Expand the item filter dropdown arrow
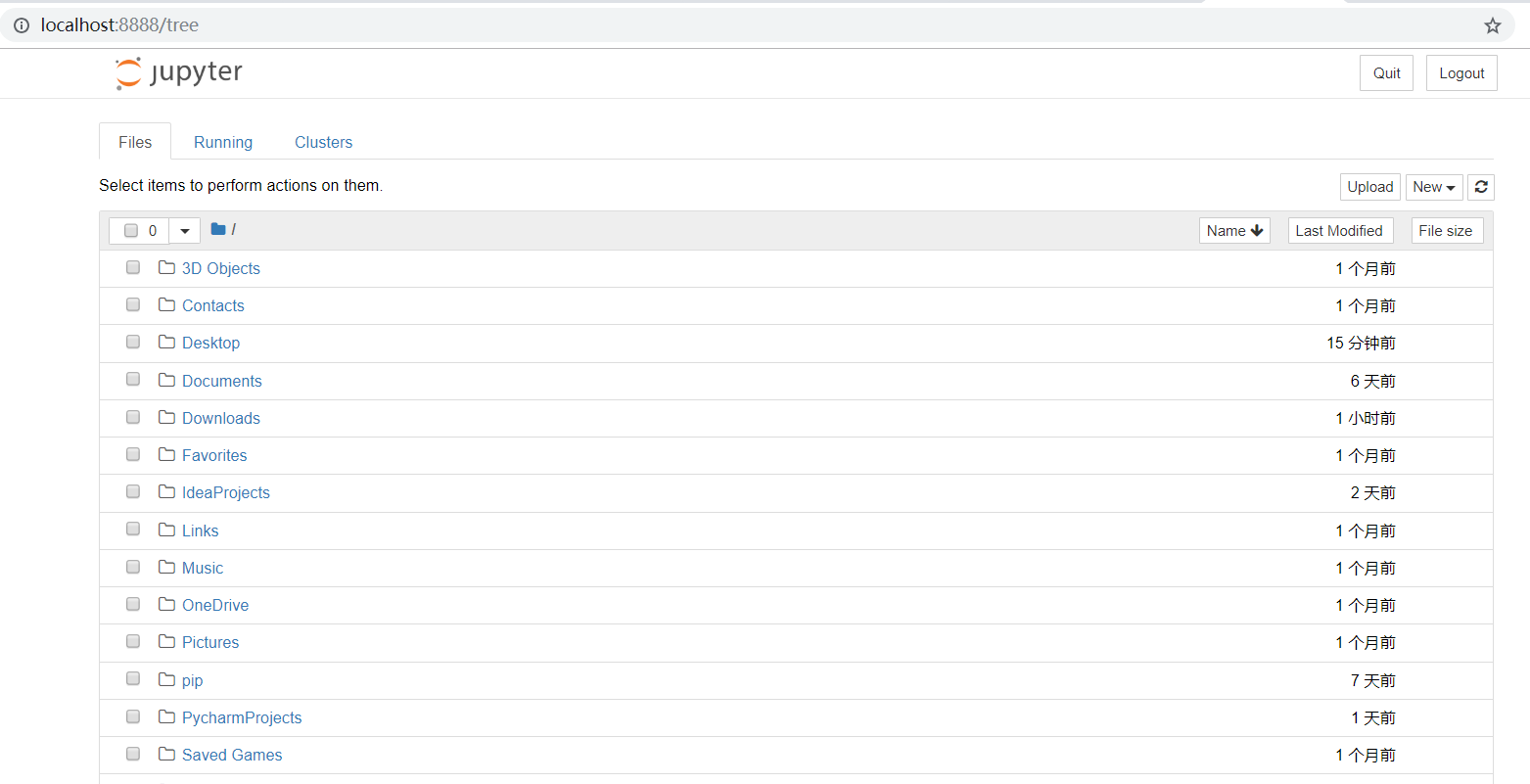The height and width of the screenshot is (784, 1530). (x=184, y=230)
